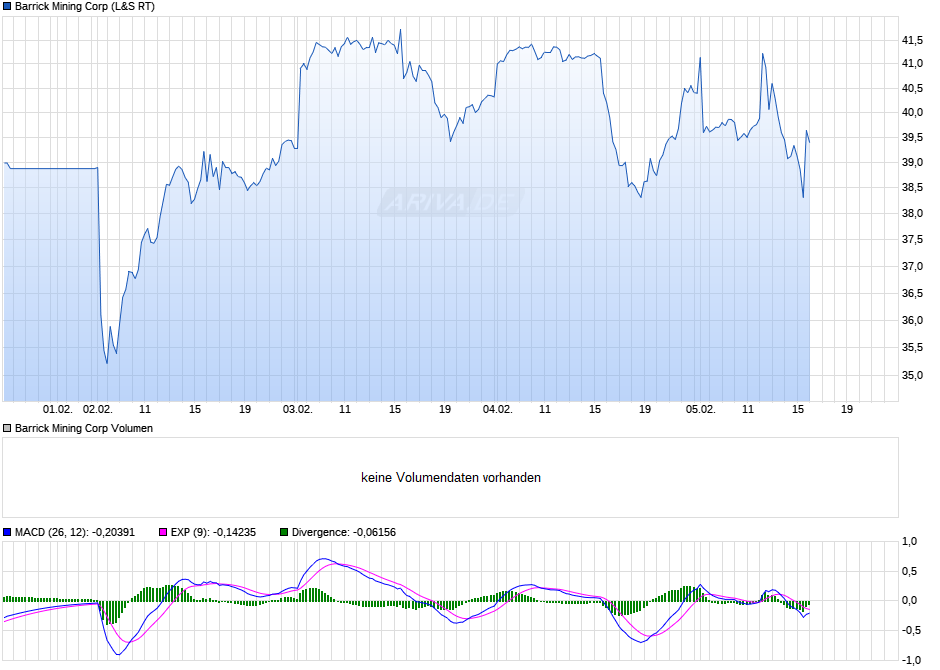Click the '41,0' price axis label
This screenshot has height=670, width=940.
click(912, 64)
